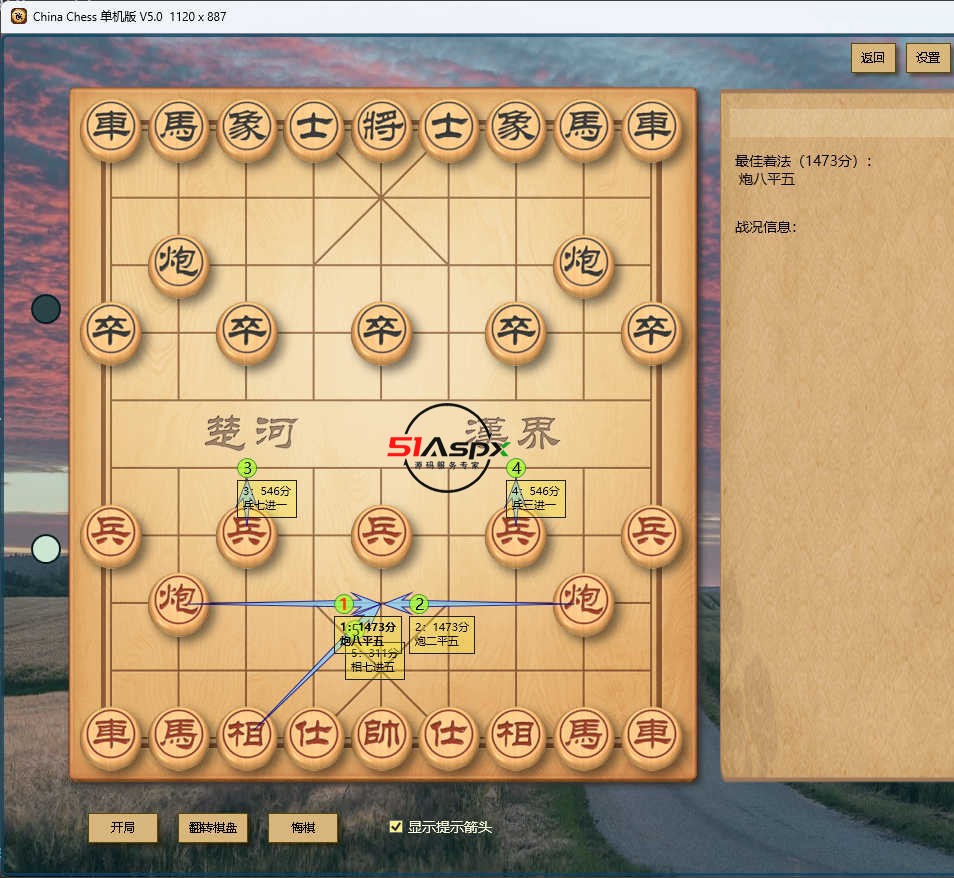Pick the center black 卒 soldier
Screen dimensions: 954x878
381,332
